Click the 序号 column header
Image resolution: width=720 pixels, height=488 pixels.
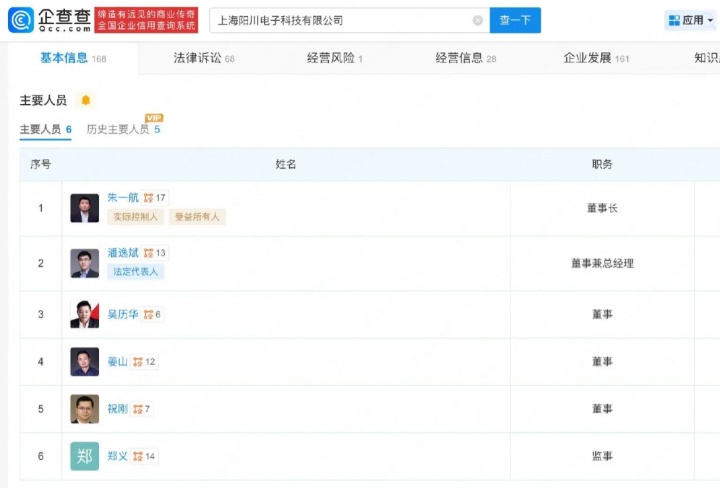(40, 164)
